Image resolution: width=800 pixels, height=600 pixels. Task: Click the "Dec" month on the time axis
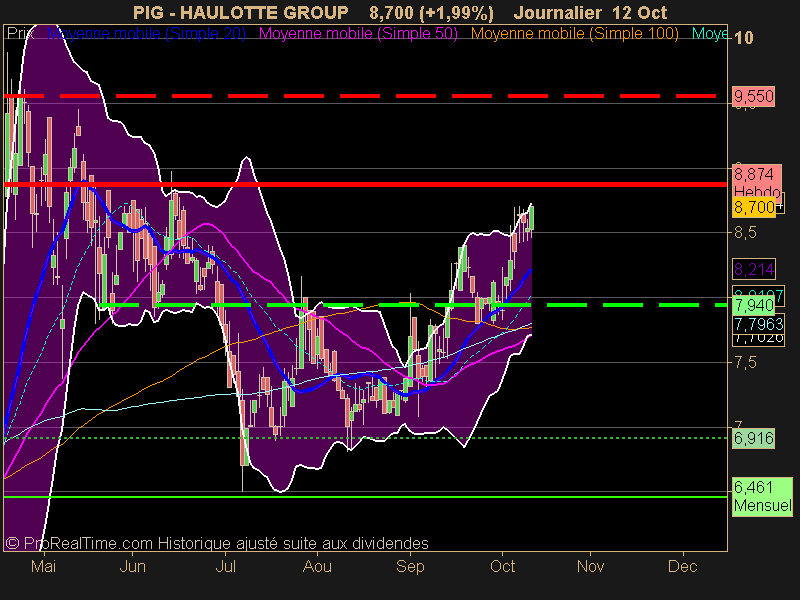(x=683, y=566)
